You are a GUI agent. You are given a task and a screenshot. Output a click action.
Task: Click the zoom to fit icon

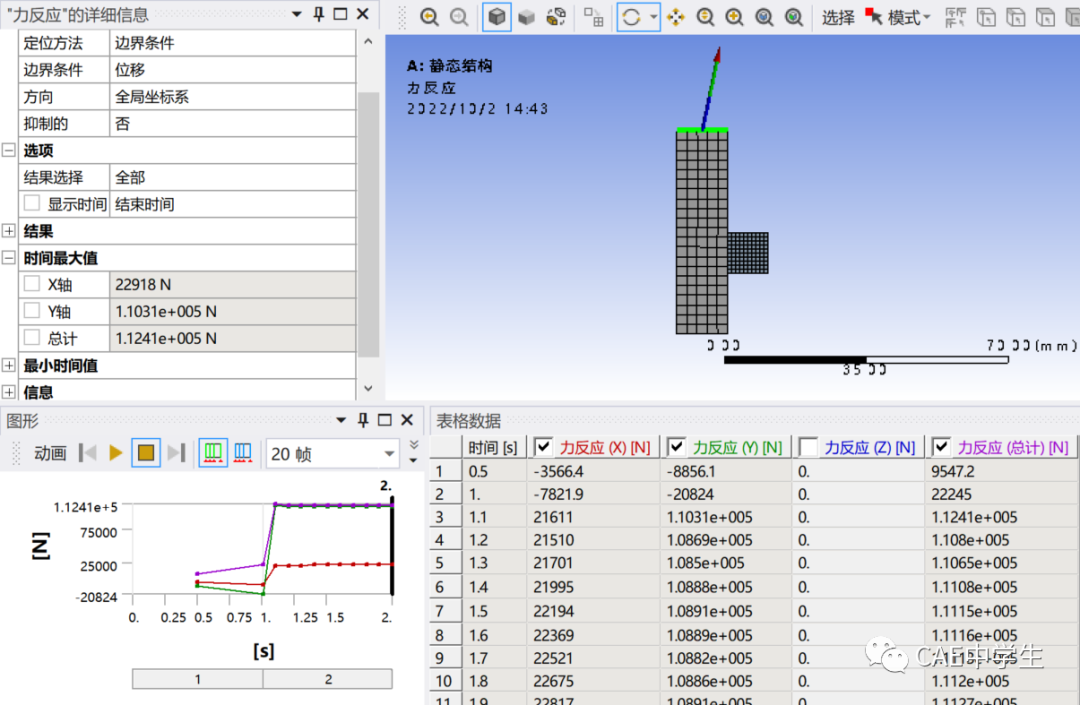[794, 17]
